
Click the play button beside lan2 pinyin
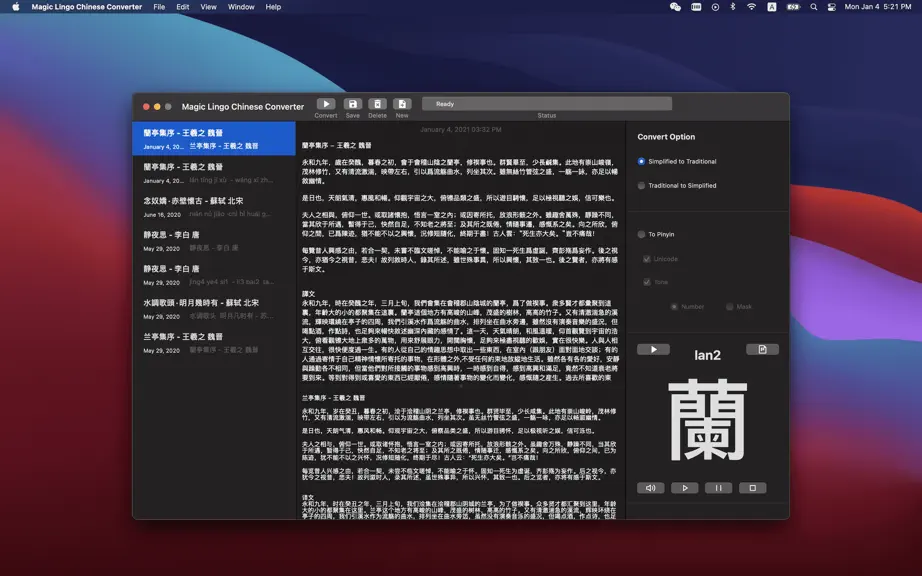pyautogui.click(x=653, y=349)
